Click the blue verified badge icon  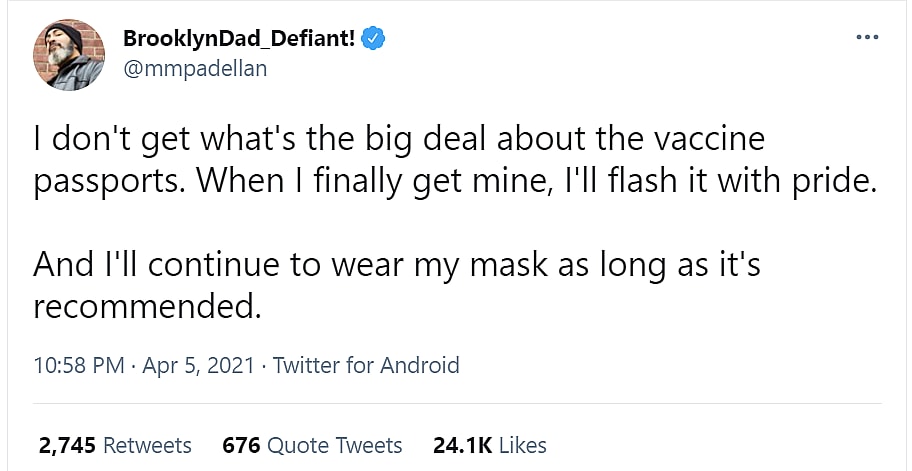pyautogui.click(x=374, y=39)
